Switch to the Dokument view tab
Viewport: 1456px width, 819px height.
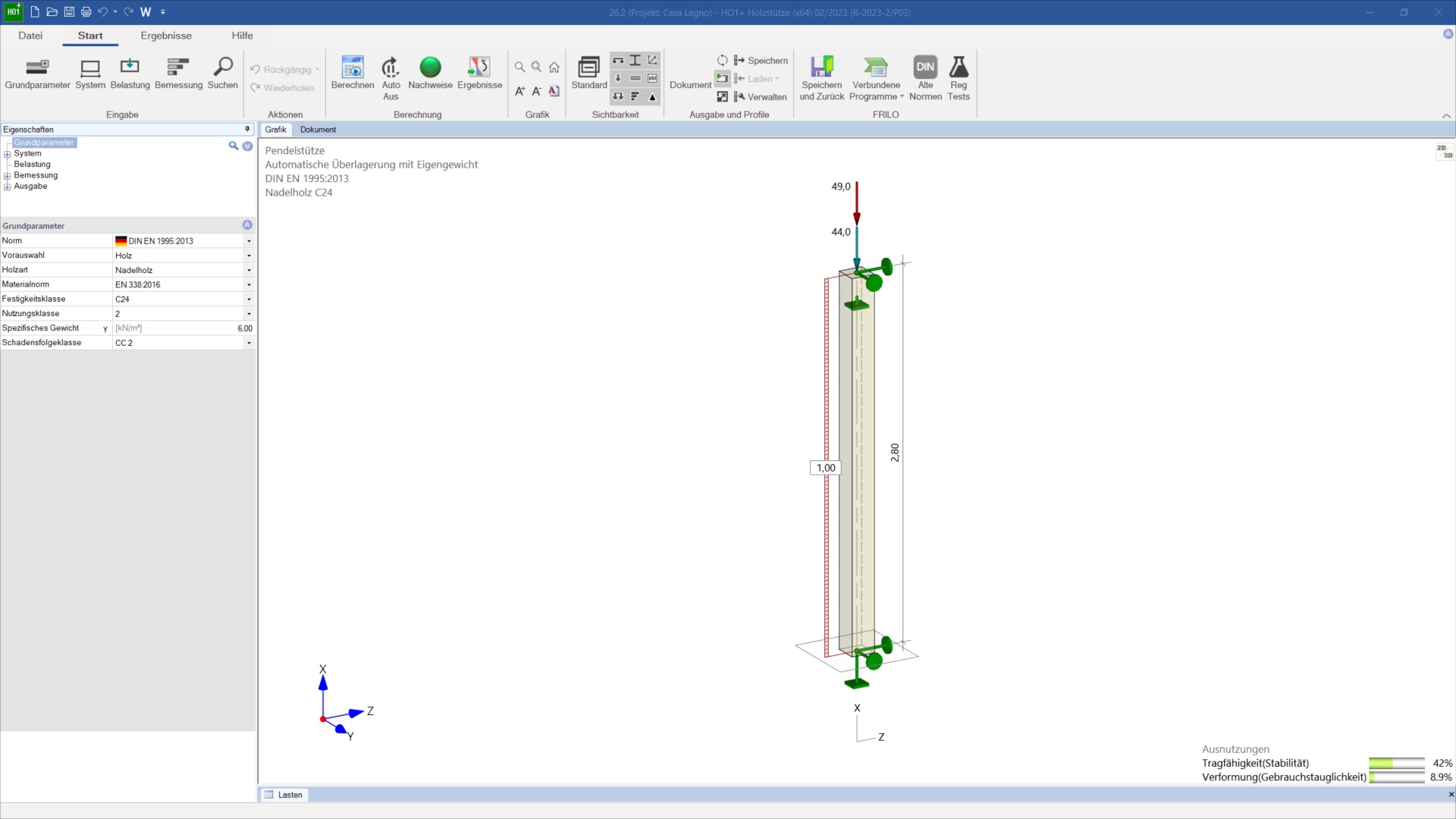(x=318, y=130)
